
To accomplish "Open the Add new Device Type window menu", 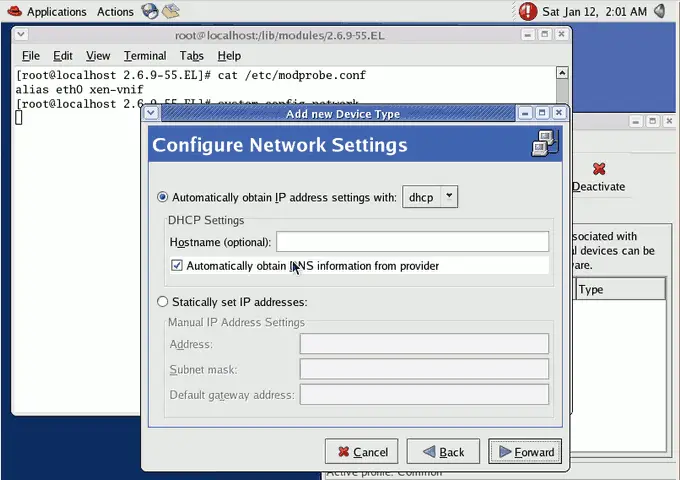I will [152, 113].
